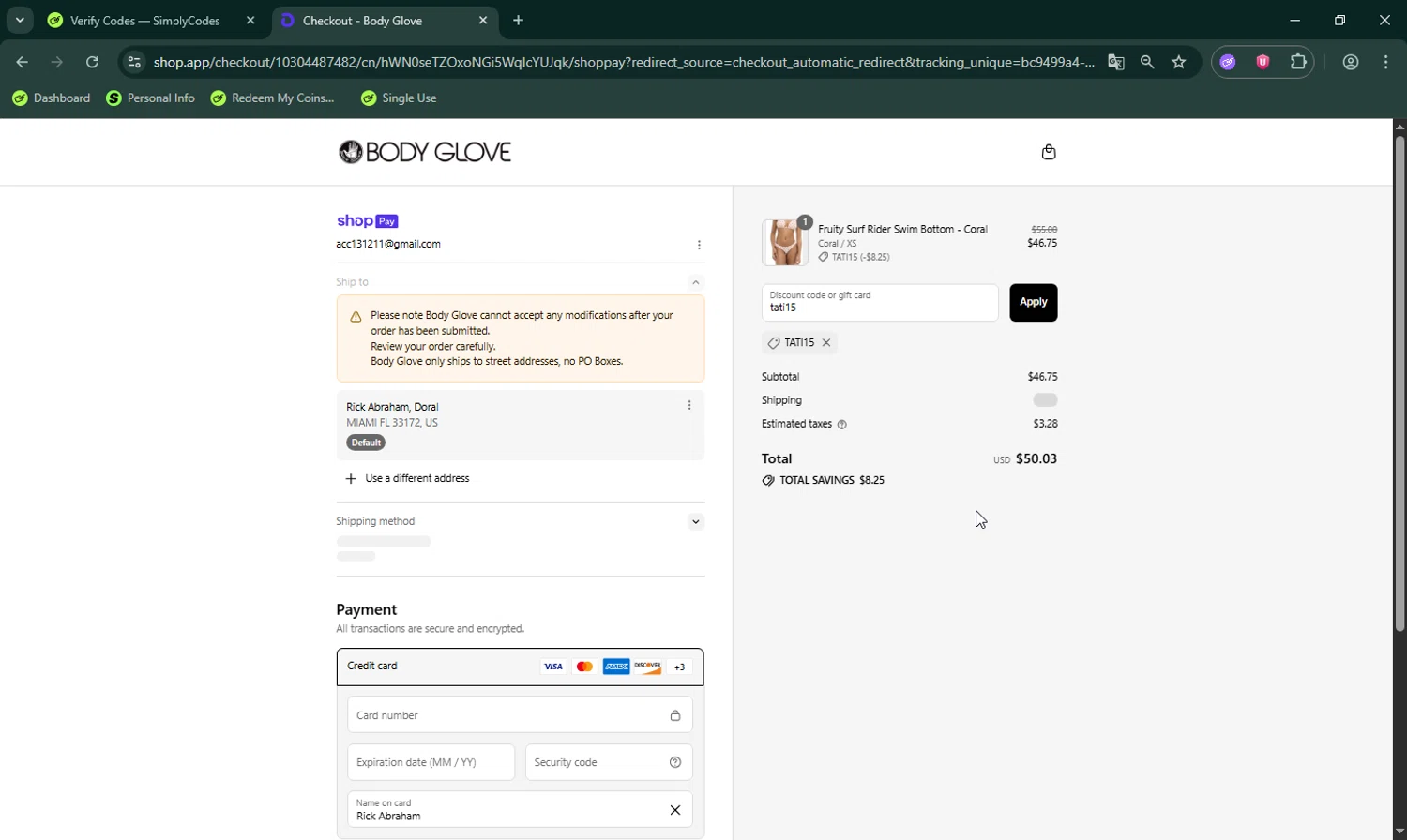Open the shopping bag cart icon

point(1049,152)
